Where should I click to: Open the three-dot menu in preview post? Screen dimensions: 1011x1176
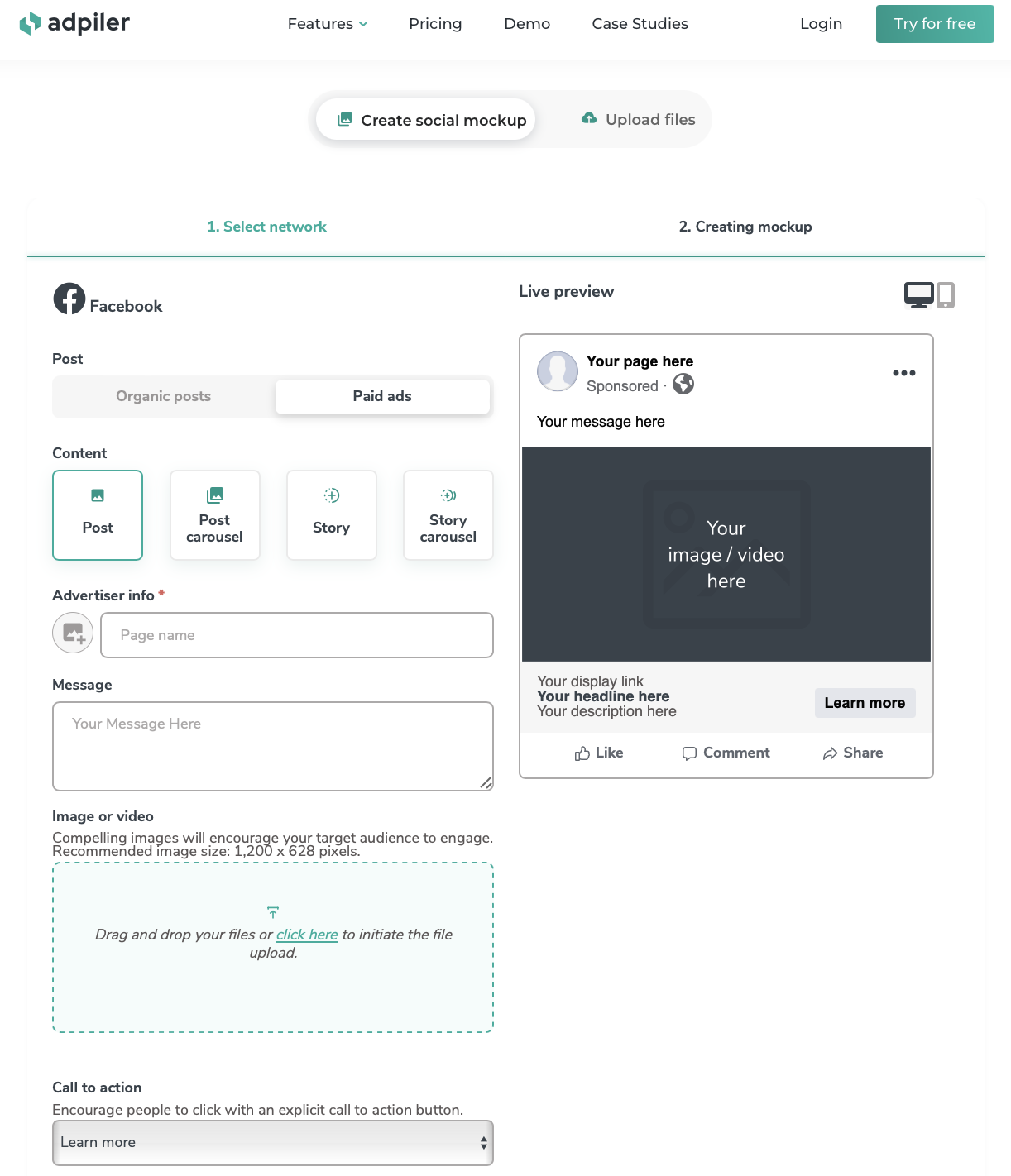coord(904,373)
